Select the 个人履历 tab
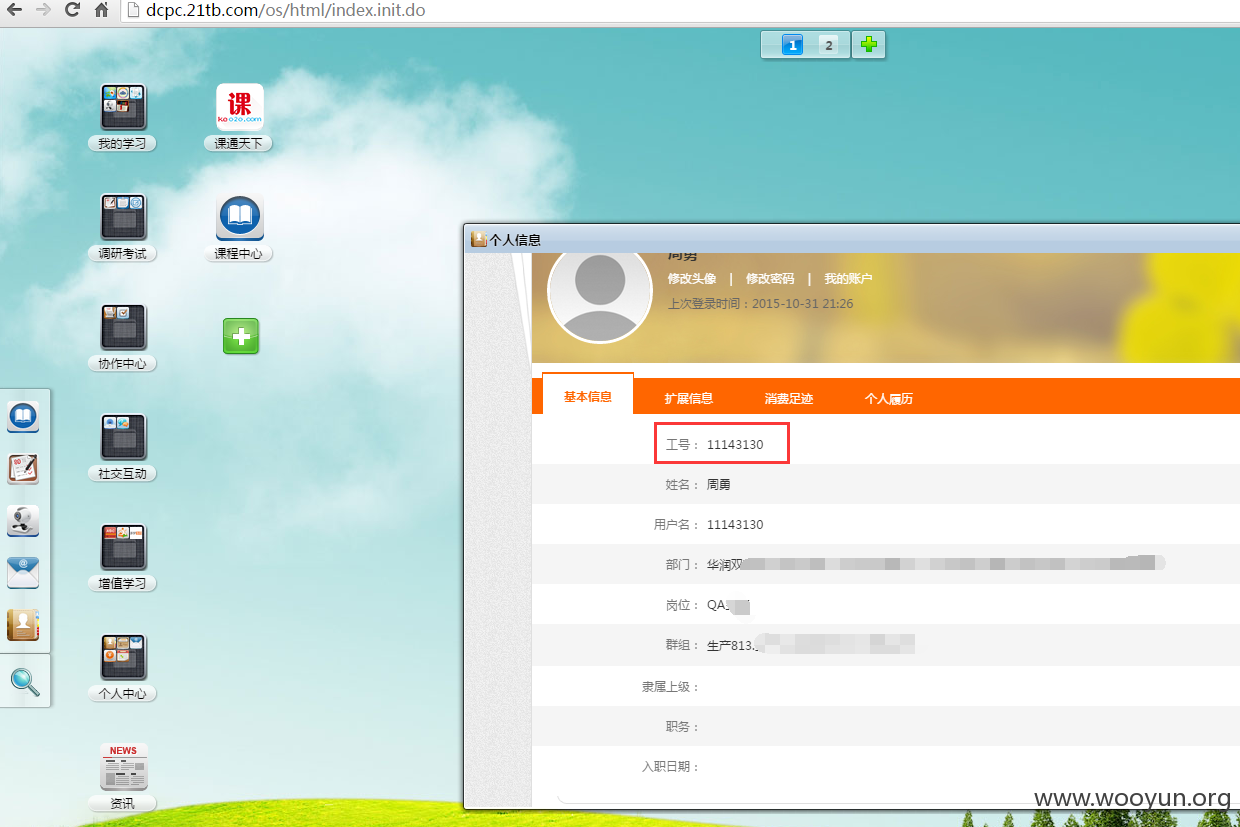The width and height of the screenshot is (1240, 827). click(x=889, y=398)
